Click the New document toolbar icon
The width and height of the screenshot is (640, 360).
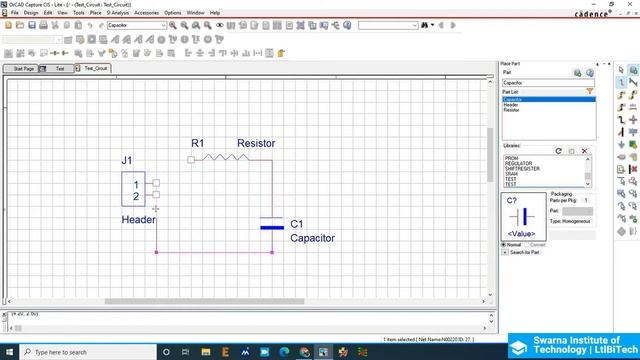(x=8, y=25)
